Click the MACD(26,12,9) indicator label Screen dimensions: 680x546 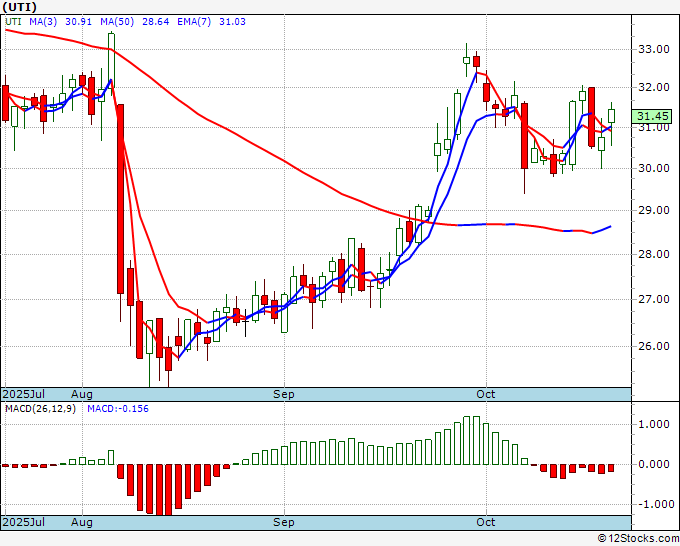click(40, 409)
